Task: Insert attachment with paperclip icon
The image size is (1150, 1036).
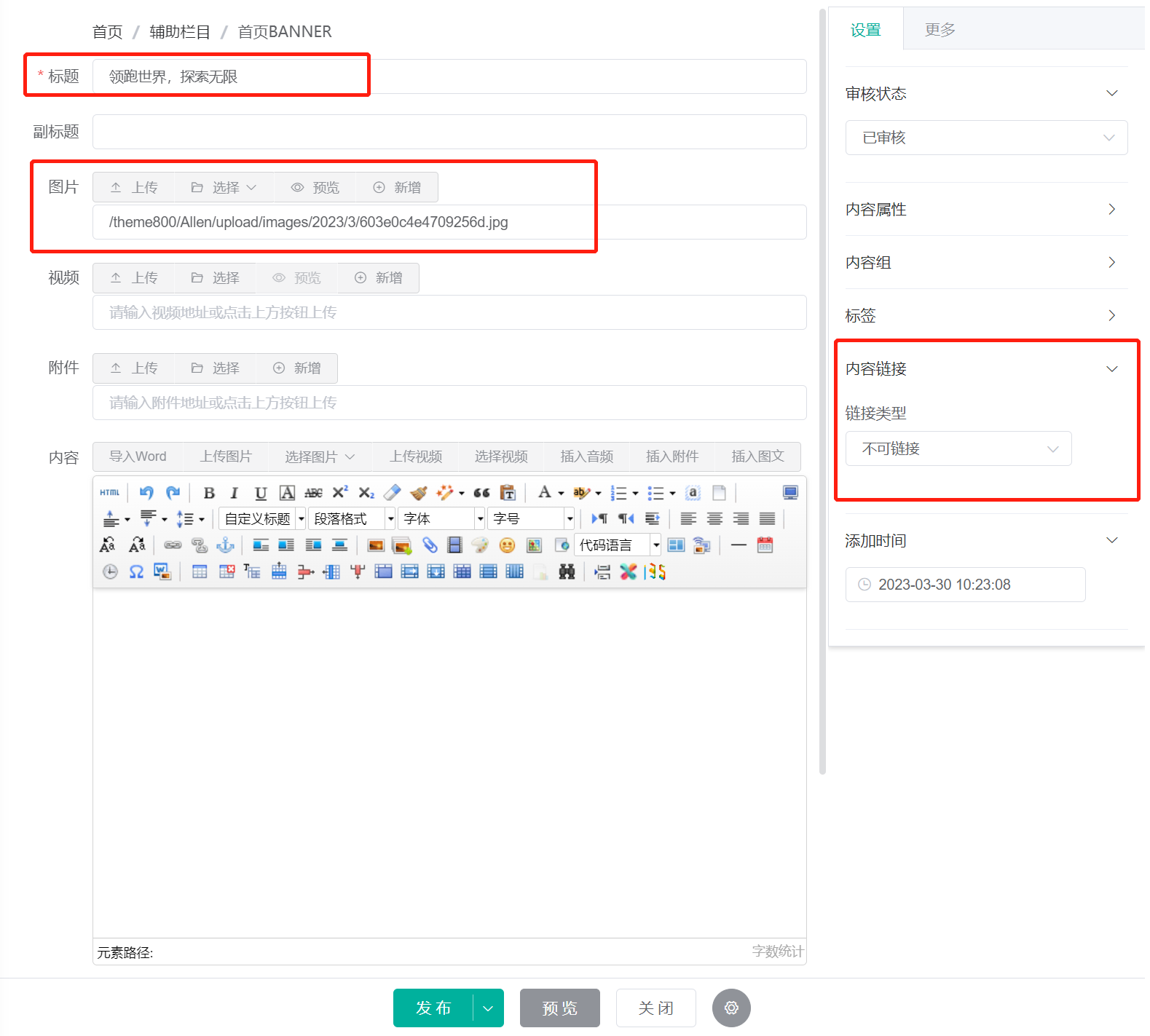Action: coord(430,545)
